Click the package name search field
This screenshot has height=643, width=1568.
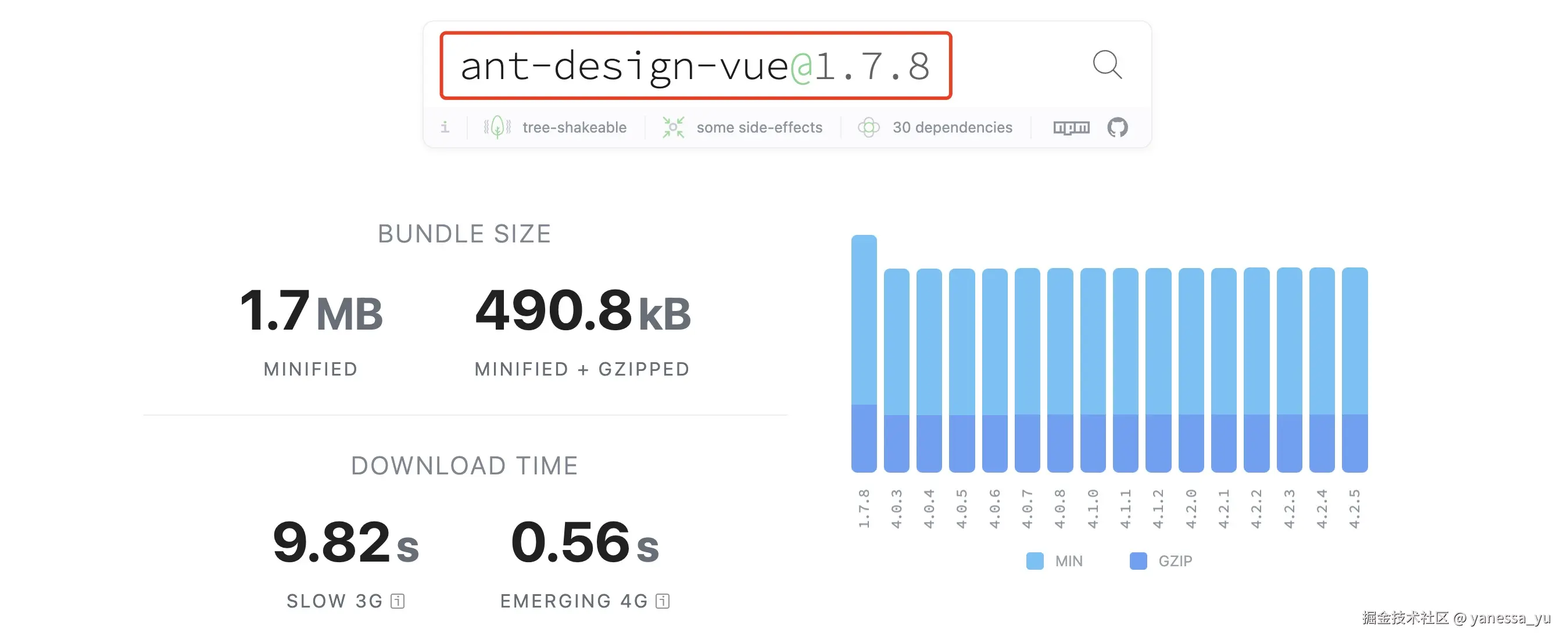pos(695,66)
